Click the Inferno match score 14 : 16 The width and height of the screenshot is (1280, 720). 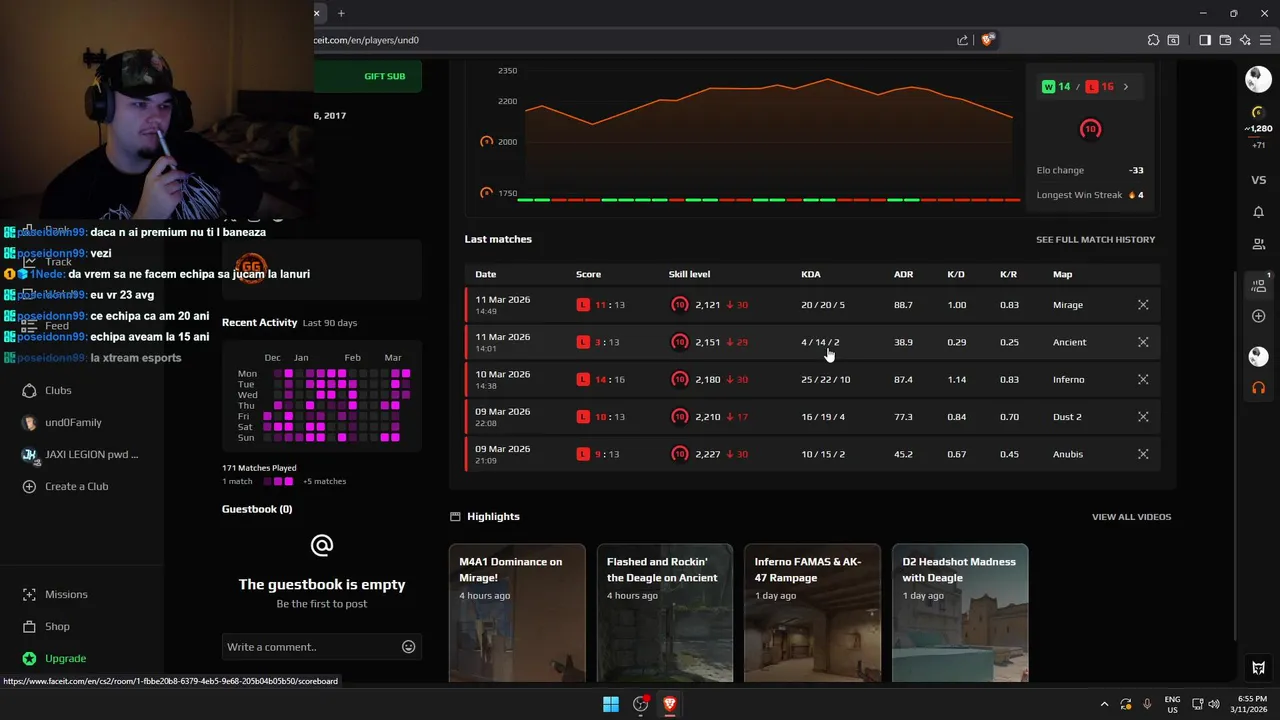pyautogui.click(x=601, y=379)
